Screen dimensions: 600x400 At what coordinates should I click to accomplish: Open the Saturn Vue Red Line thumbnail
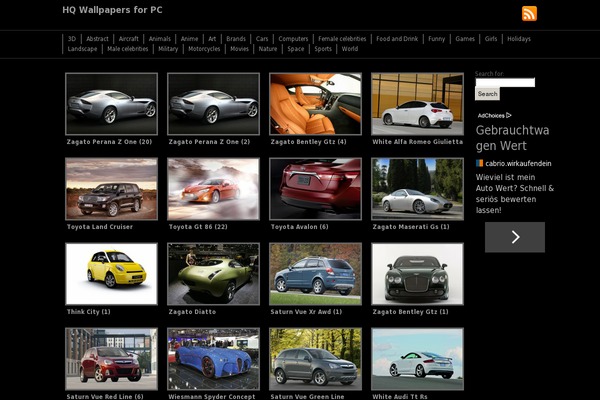pyautogui.click(x=111, y=359)
